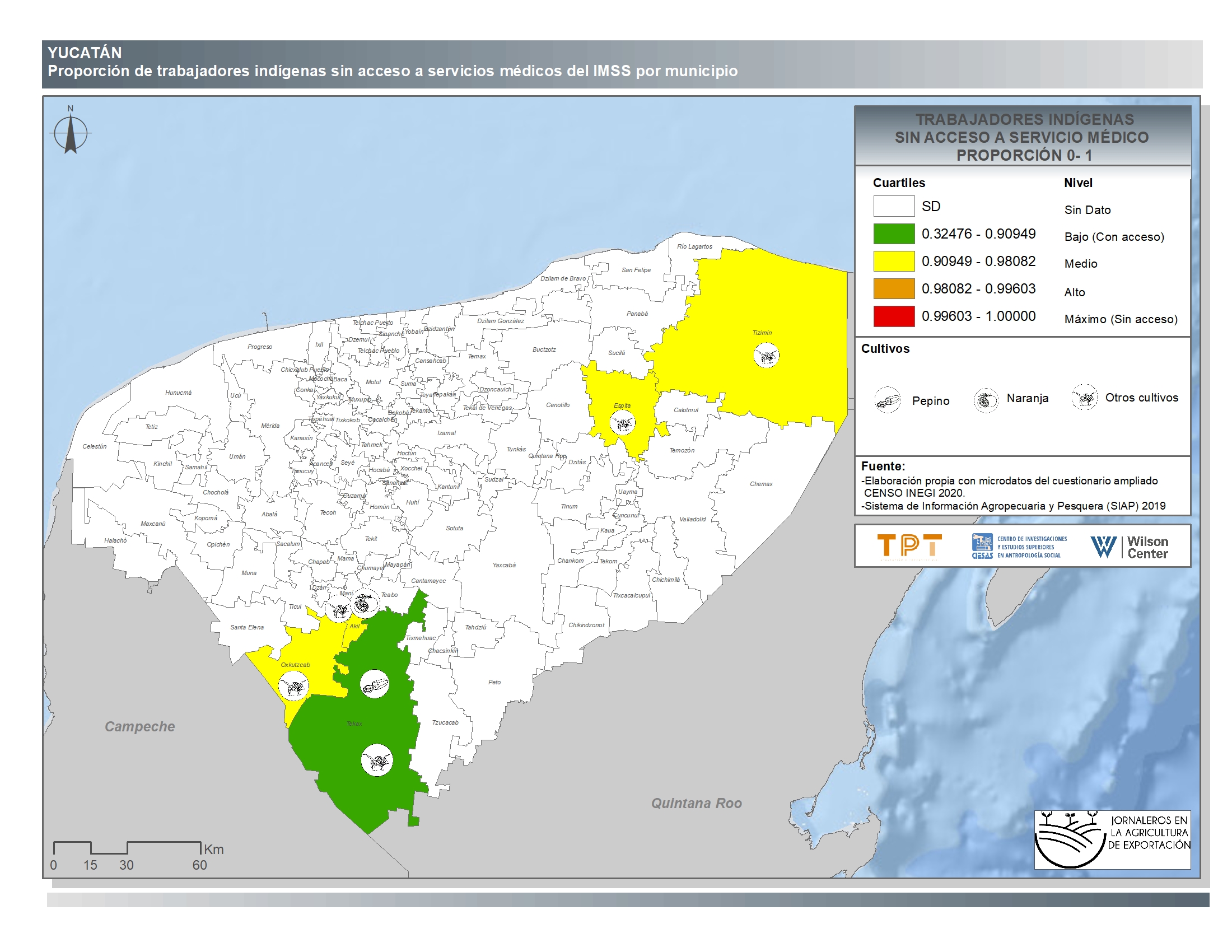This screenshot has width=1232, height=952.
Task: Click the crop icon inside Espita
Action: (x=623, y=422)
